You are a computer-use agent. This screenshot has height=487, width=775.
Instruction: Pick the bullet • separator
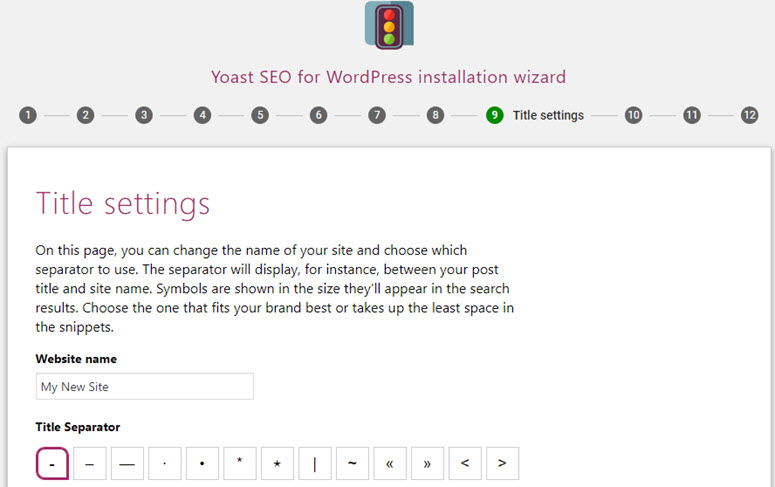[x=202, y=463]
